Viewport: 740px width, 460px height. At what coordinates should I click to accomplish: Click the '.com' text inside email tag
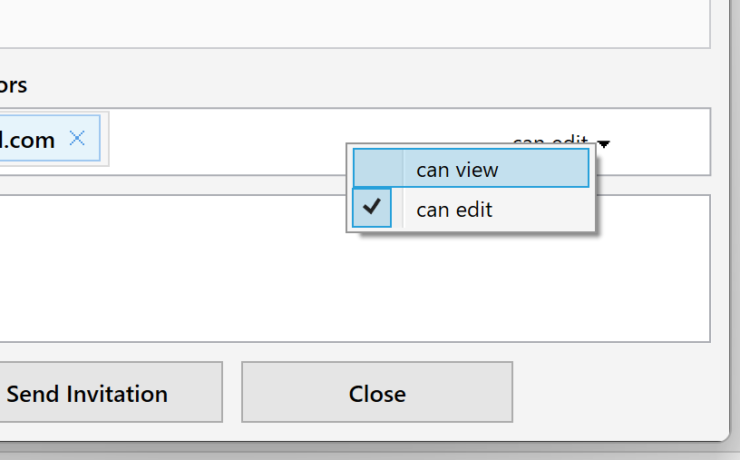click(x=27, y=140)
